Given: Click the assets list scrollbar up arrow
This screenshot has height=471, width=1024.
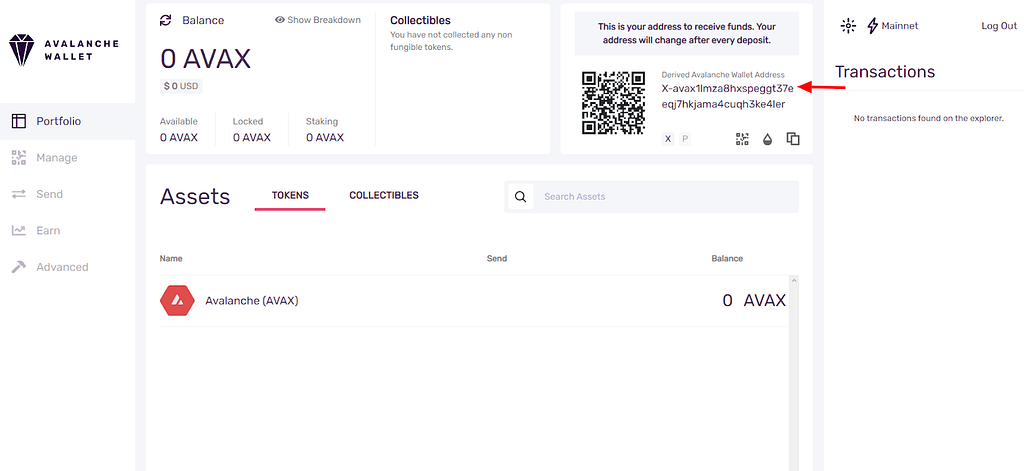Looking at the screenshot, I should [794, 280].
